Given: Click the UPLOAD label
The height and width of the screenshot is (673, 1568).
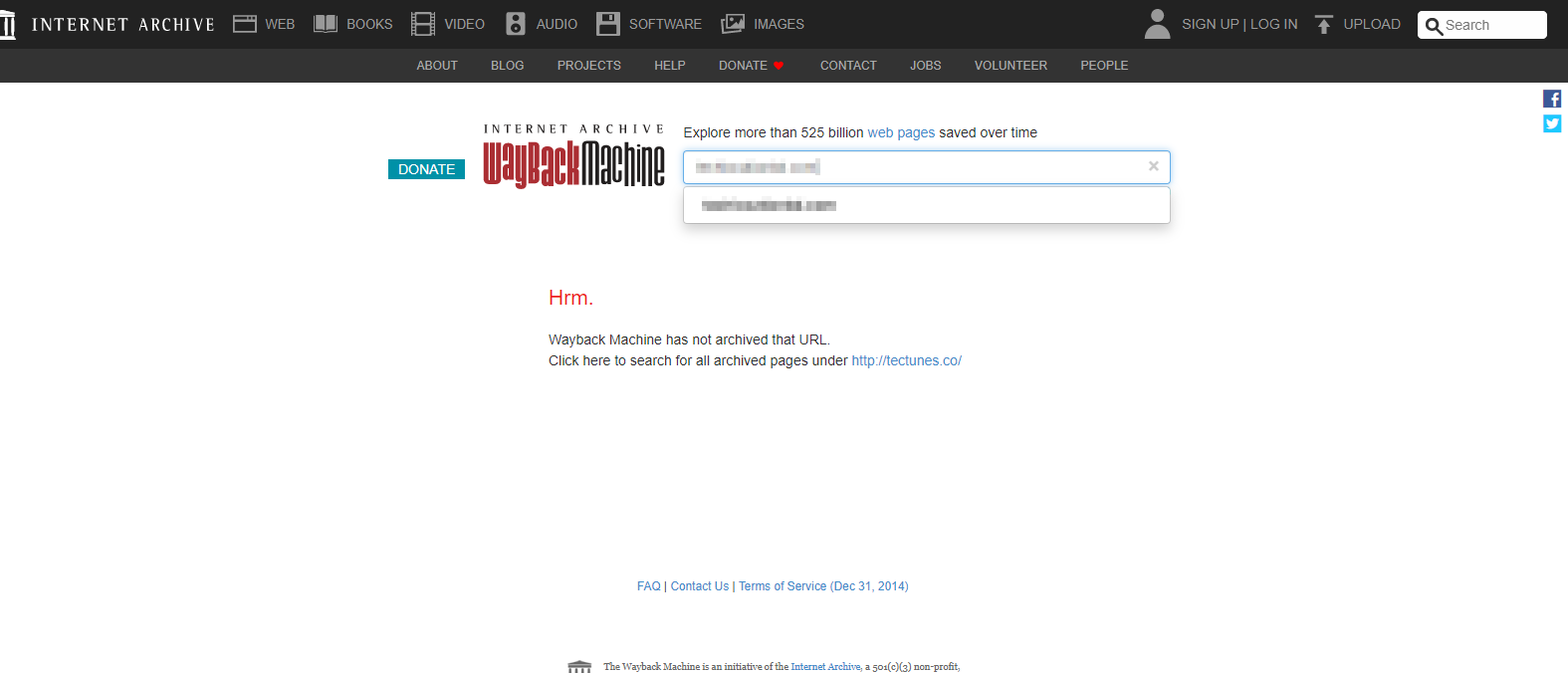Looking at the screenshot, I should [1372, 24].
